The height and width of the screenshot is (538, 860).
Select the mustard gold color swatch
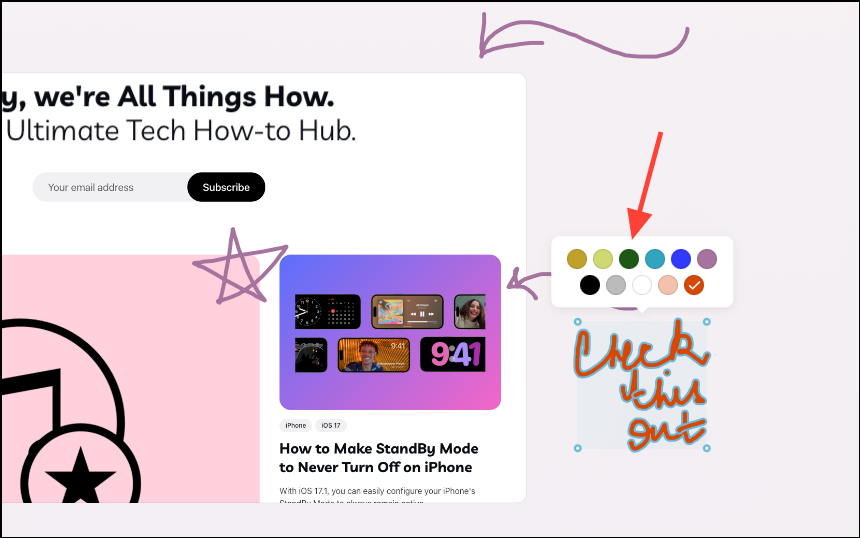(x=576, y=259)
